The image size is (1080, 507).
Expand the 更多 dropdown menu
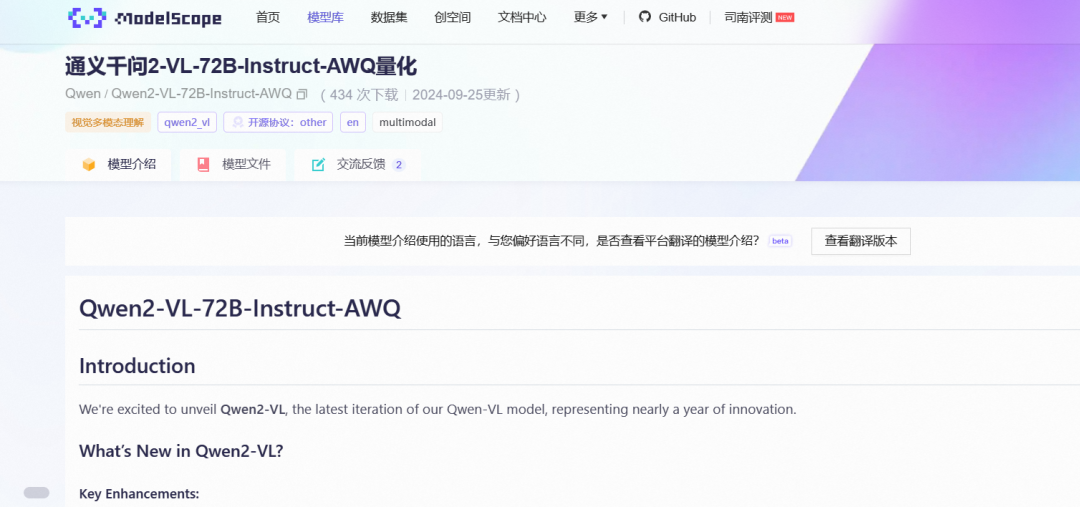[x=590, y=17]
